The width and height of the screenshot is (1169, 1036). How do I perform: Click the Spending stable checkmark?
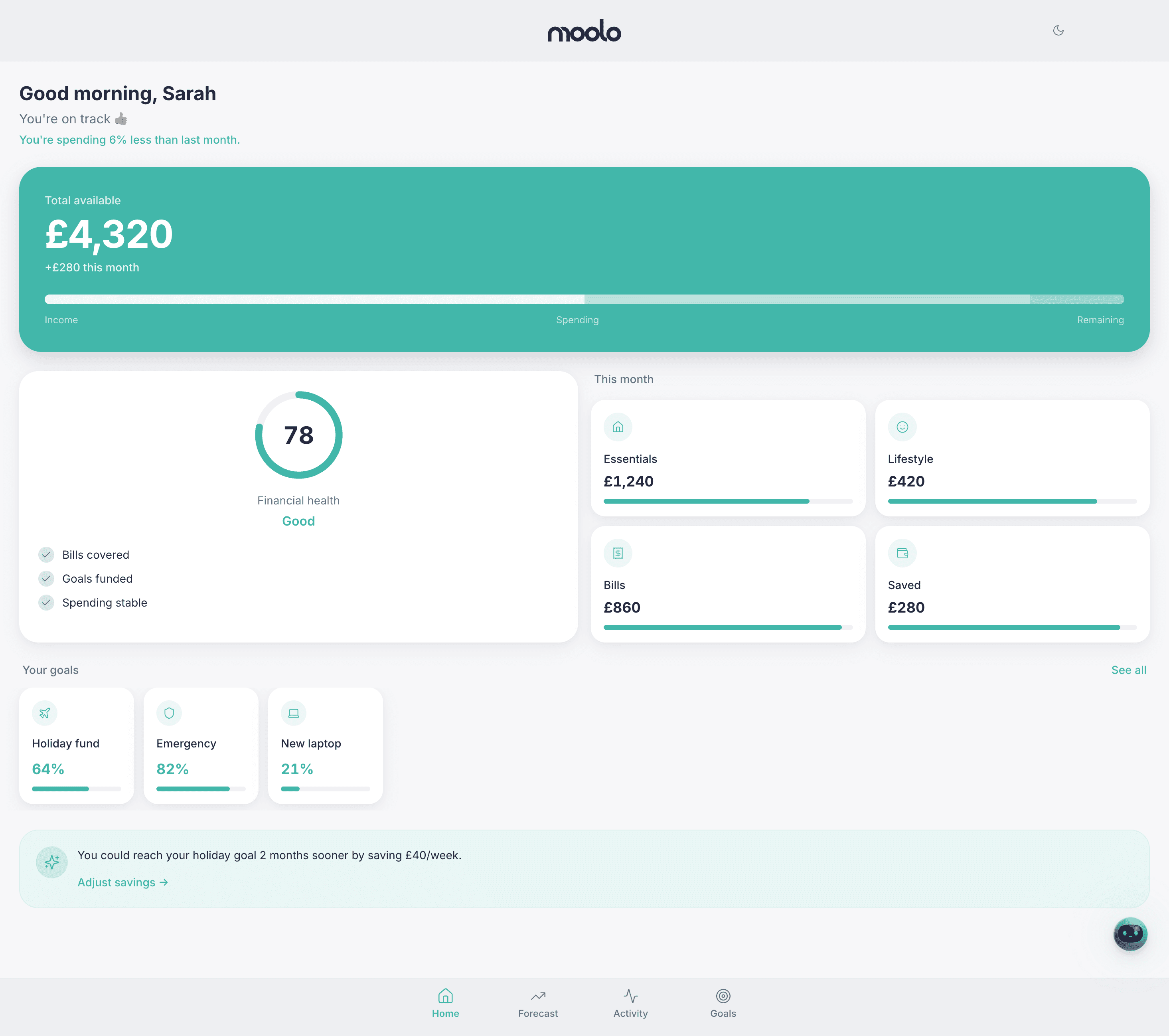coord(46,602)
